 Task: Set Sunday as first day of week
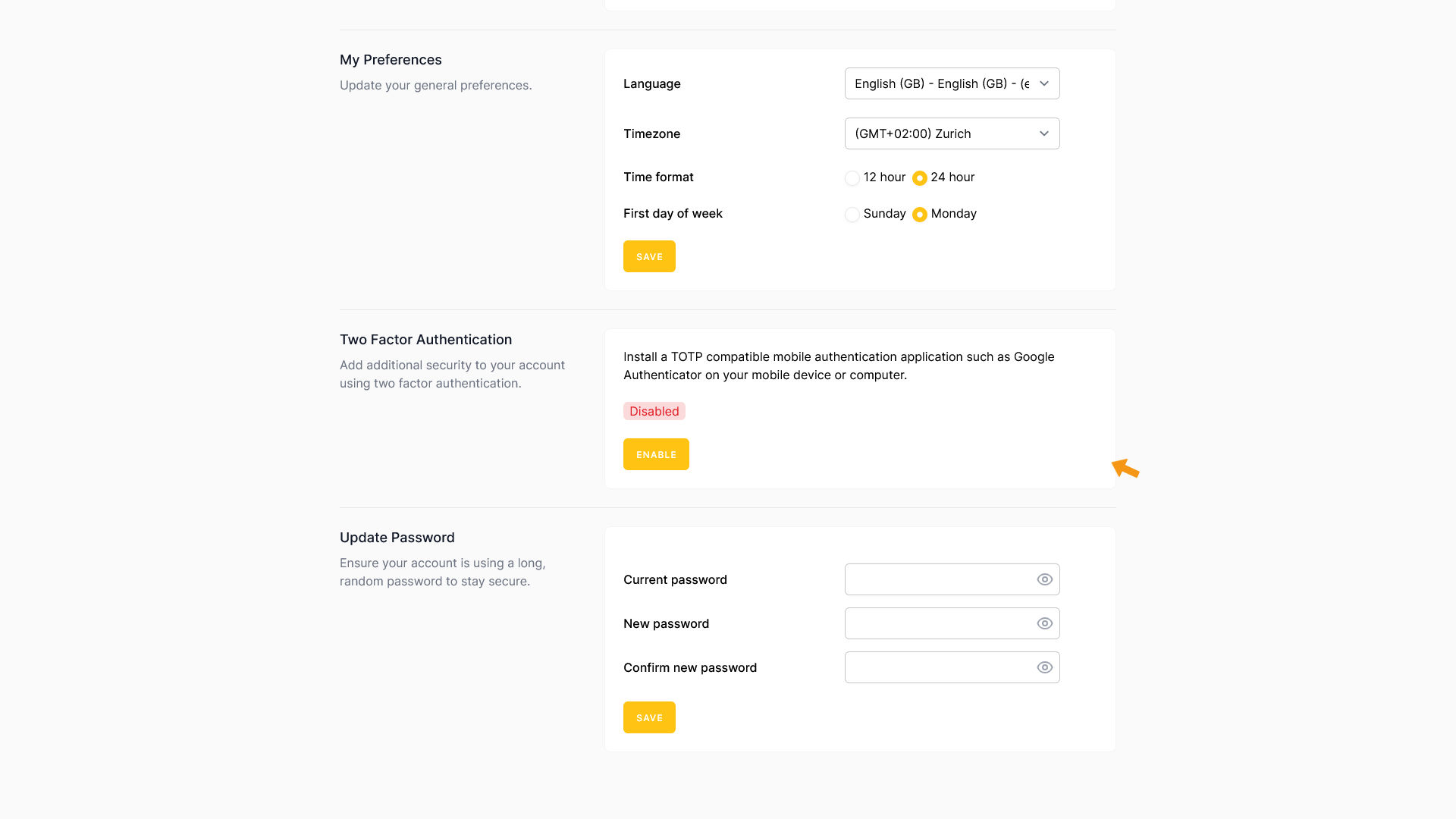pos(852,215)
